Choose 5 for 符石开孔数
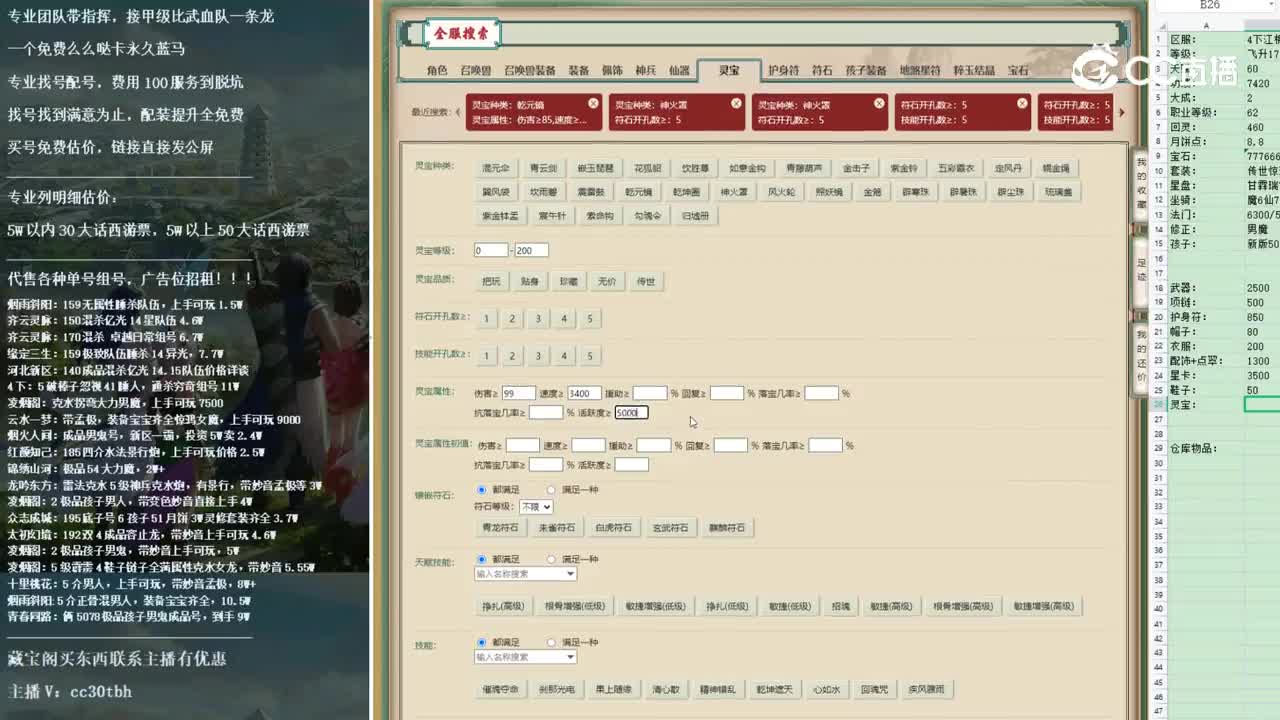This screenshot has width=1280, height=720. tap(588, 318)
